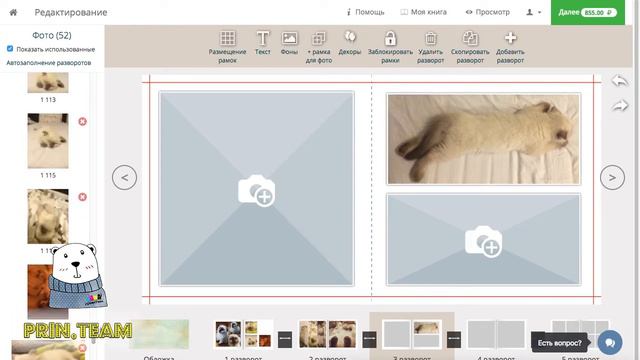Add a photo frame with + рамка для фото
The image size is (640, 360).
[319, 47]
